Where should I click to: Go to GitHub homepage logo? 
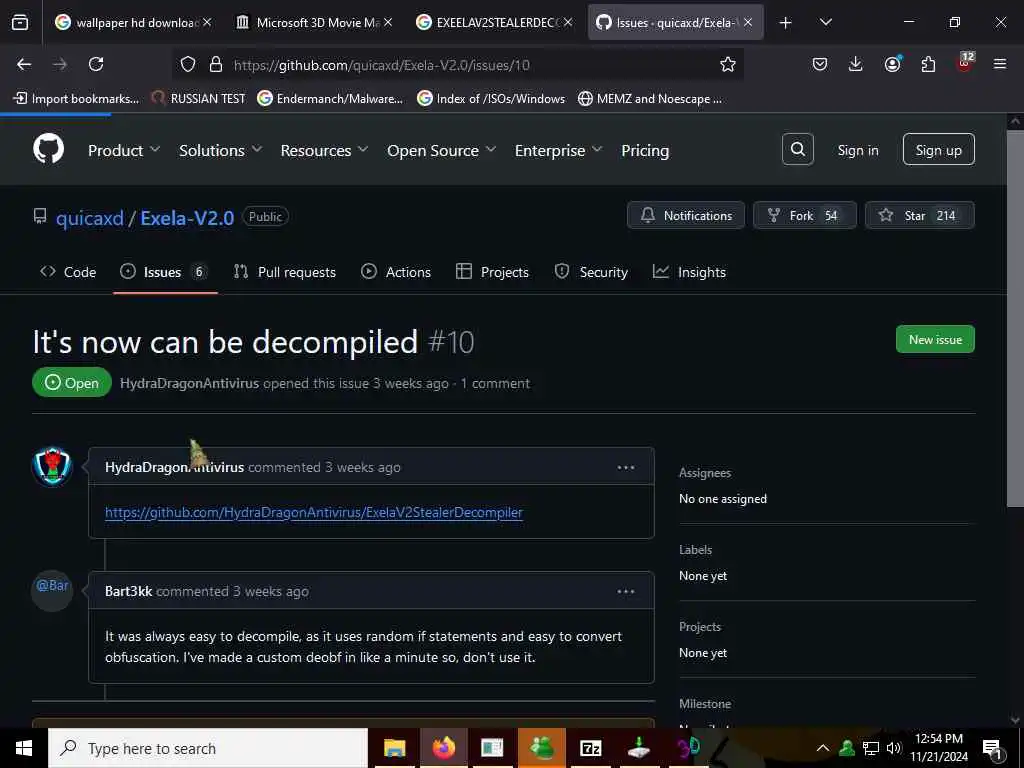click(48, 149)
